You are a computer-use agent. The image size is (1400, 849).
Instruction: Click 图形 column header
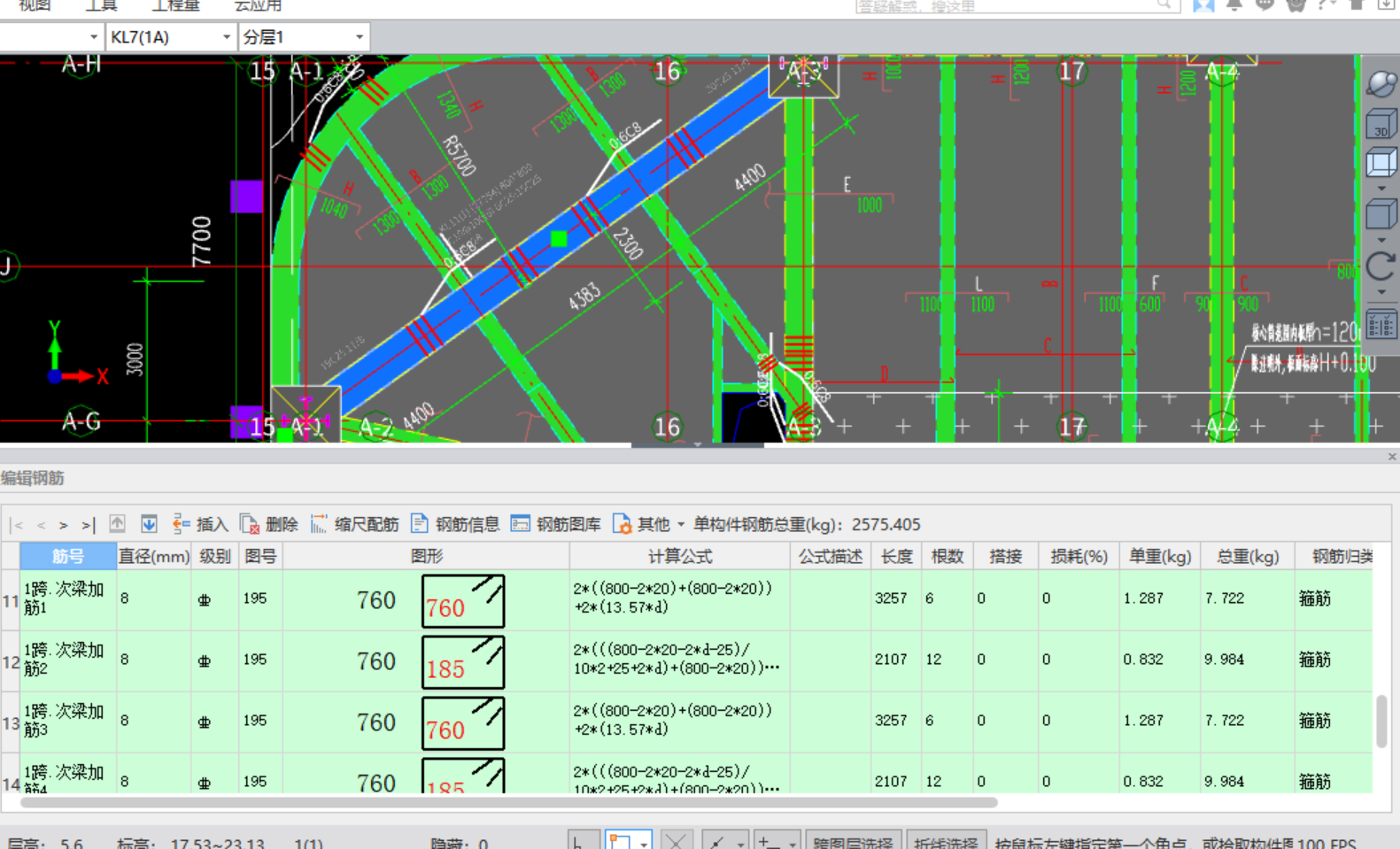point(426,556)
